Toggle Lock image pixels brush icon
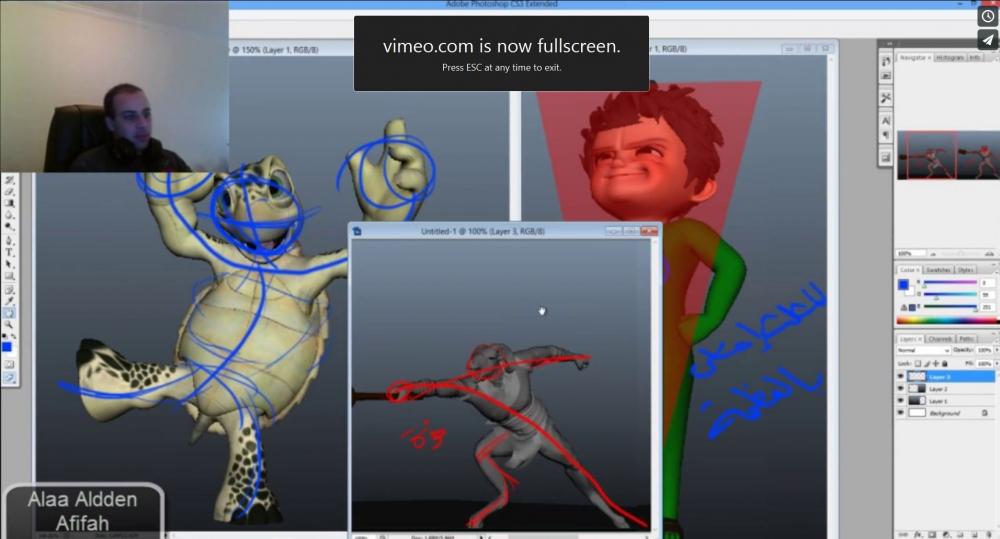This screenshot has height=539, width=1000. 928,364
